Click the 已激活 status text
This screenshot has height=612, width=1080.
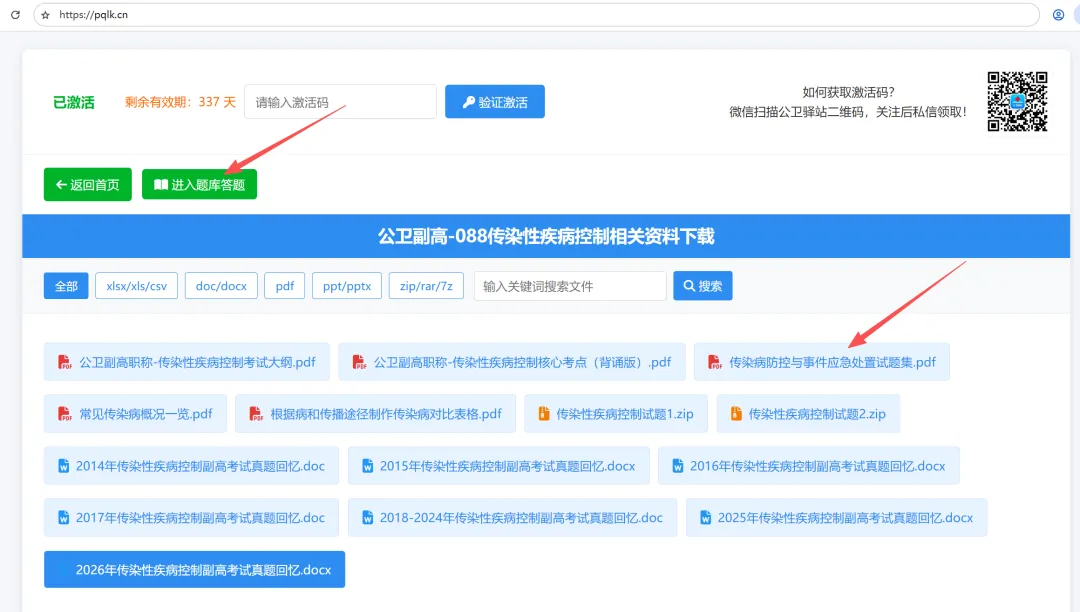tap(74, 103)
